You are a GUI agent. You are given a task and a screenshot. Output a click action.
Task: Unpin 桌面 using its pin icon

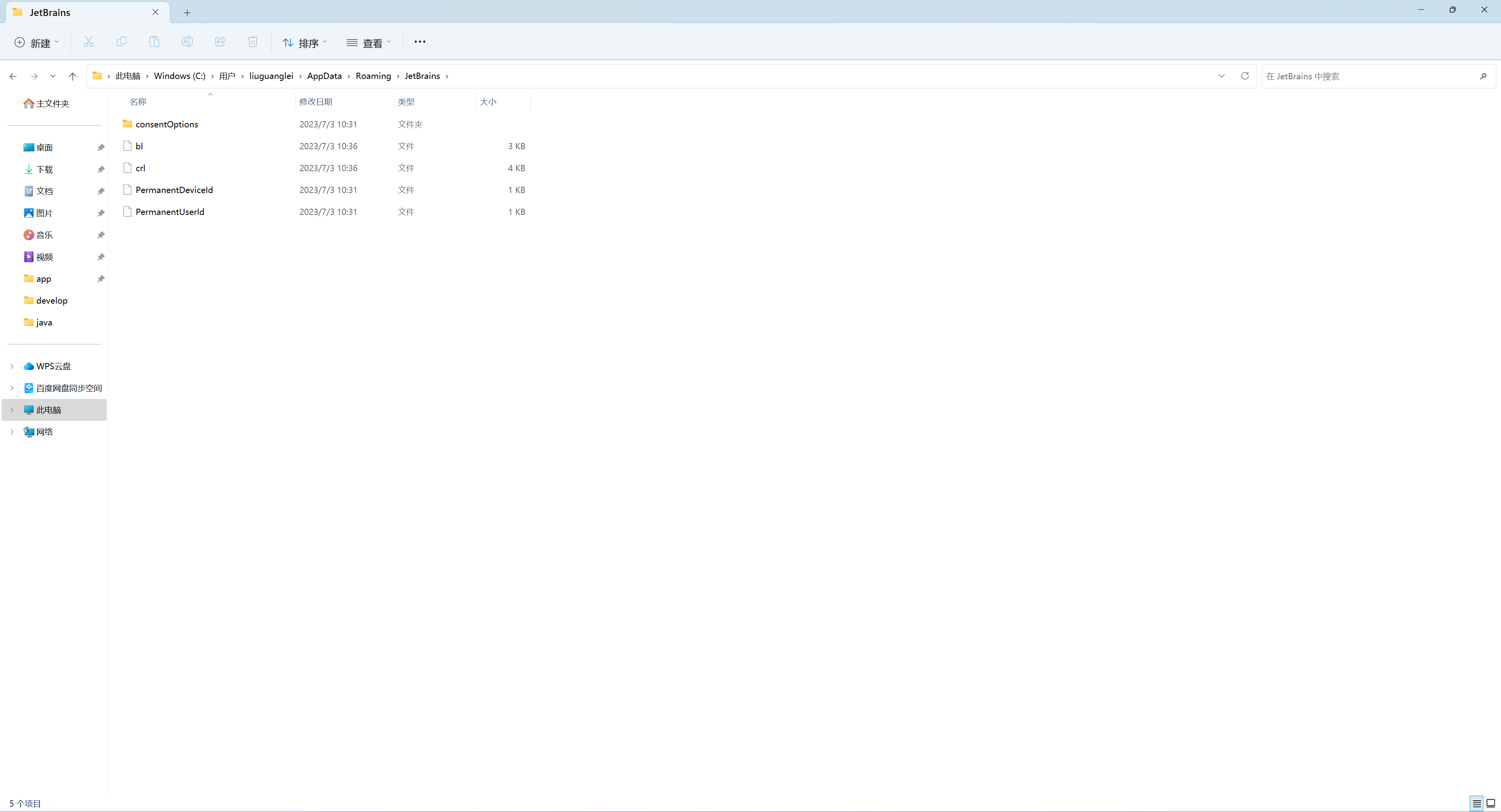[101, 147]
